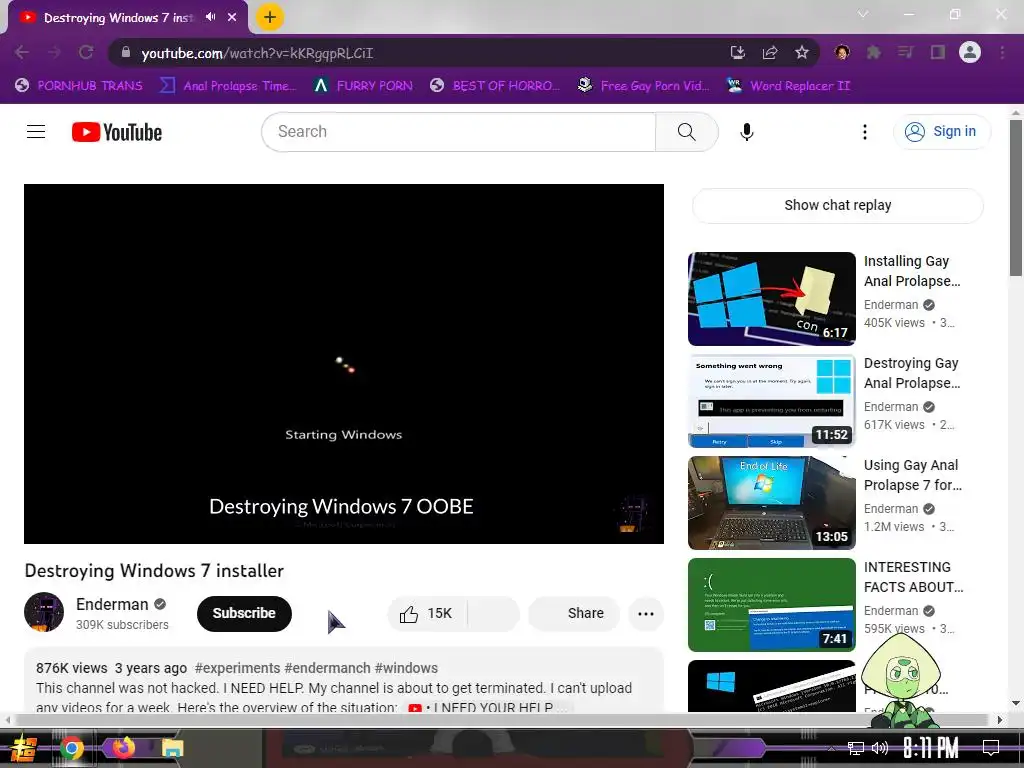The image size is (1024, 768).
Task: Click the address bar URL
Action: tap(257, 53)
